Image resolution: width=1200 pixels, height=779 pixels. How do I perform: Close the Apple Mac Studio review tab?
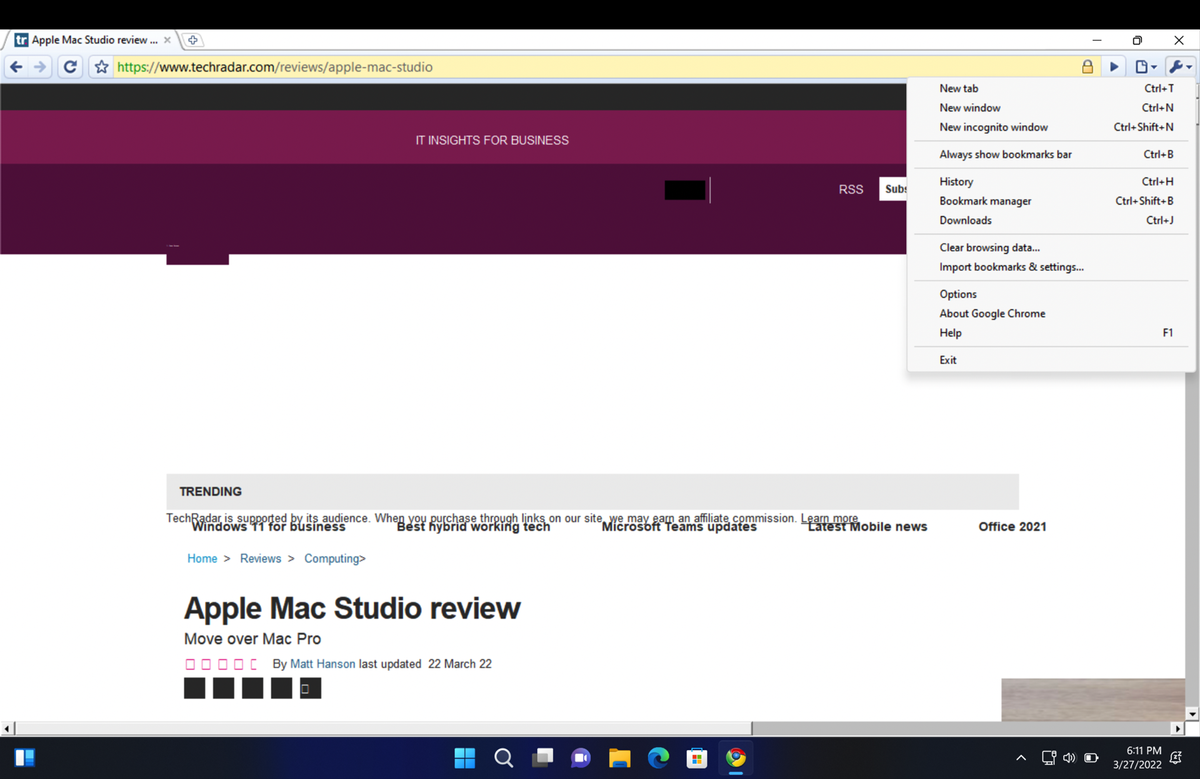[x=168, y=40]
